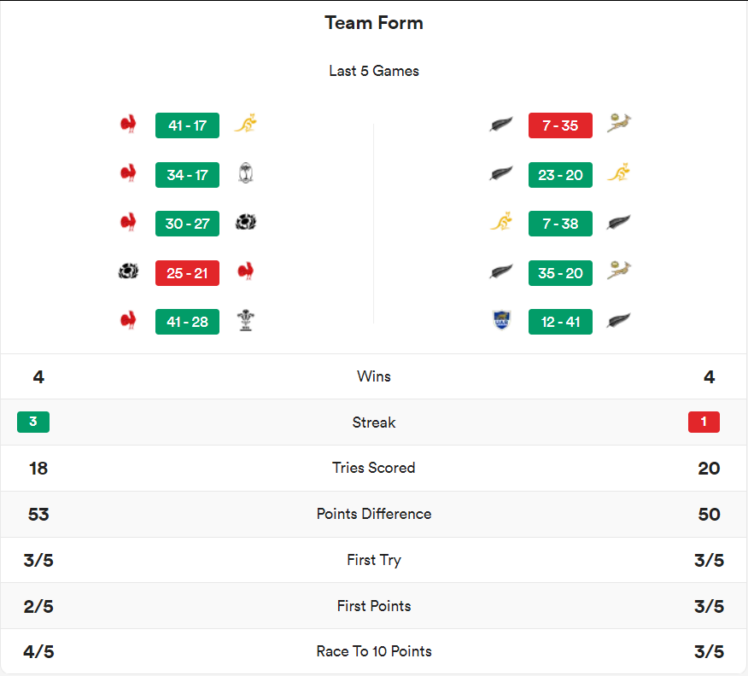Click the Last 5 Games label
The height and width of the screenshot is (676, 748).
tap(374, 71)
